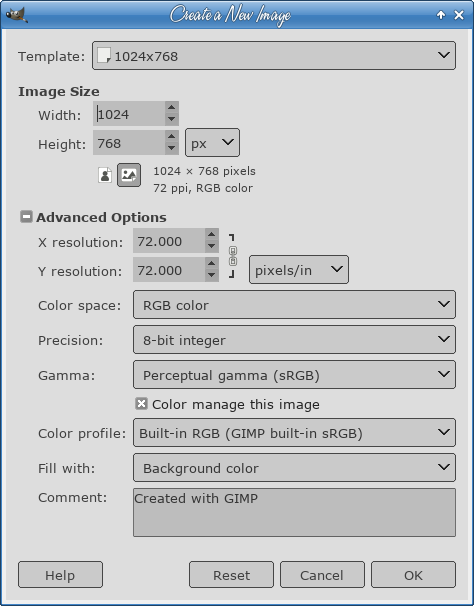Open the Template dropdown showing 1024x768
The height and width of the screenshot is (606, 474).
274,56
